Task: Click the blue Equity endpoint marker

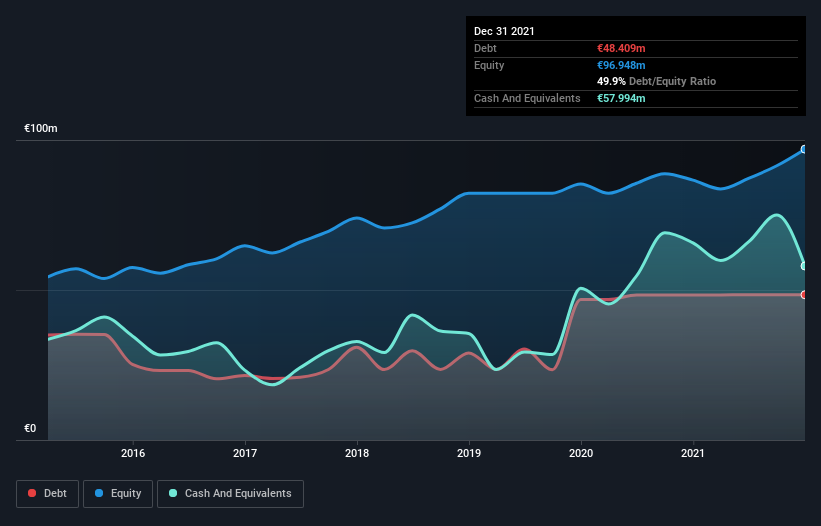Action: point(804,149)
